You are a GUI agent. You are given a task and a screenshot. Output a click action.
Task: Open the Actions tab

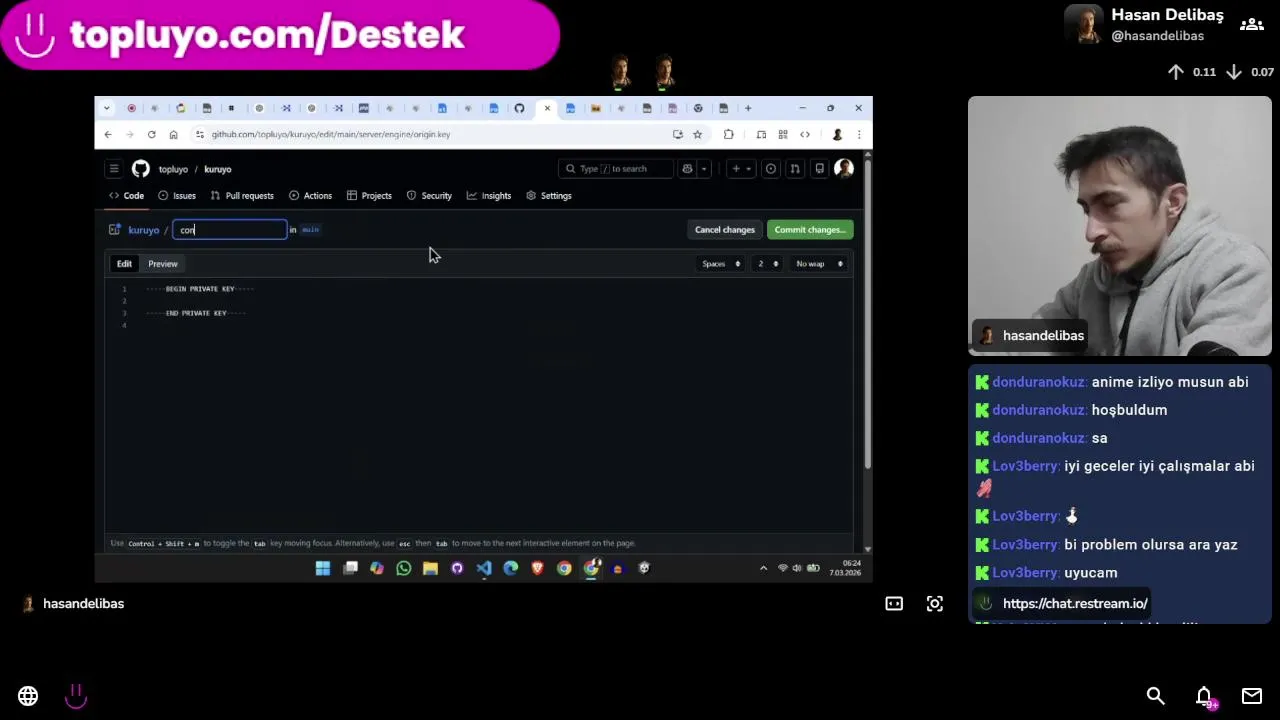(310, 196)
